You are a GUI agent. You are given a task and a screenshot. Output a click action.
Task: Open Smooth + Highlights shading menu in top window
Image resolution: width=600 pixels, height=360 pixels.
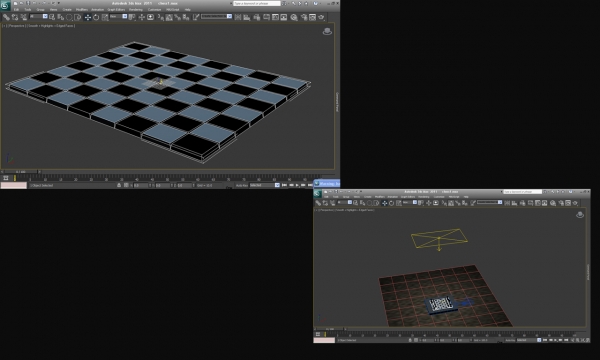click(x=51, y=26)
